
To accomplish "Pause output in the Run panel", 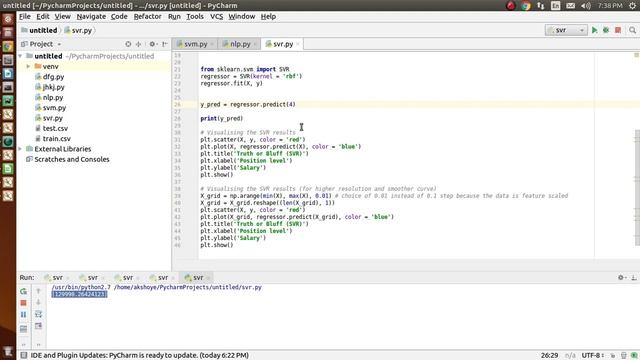I will point(24,315).
